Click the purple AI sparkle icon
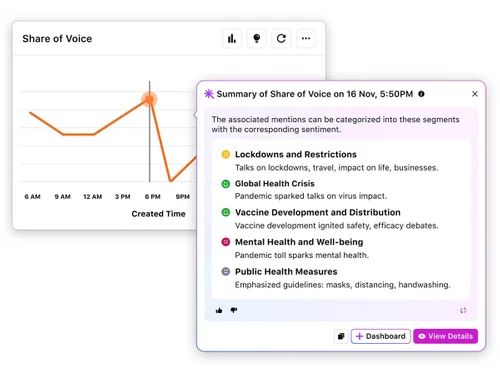This screenshot has height=375, width=500. [209, 94]
